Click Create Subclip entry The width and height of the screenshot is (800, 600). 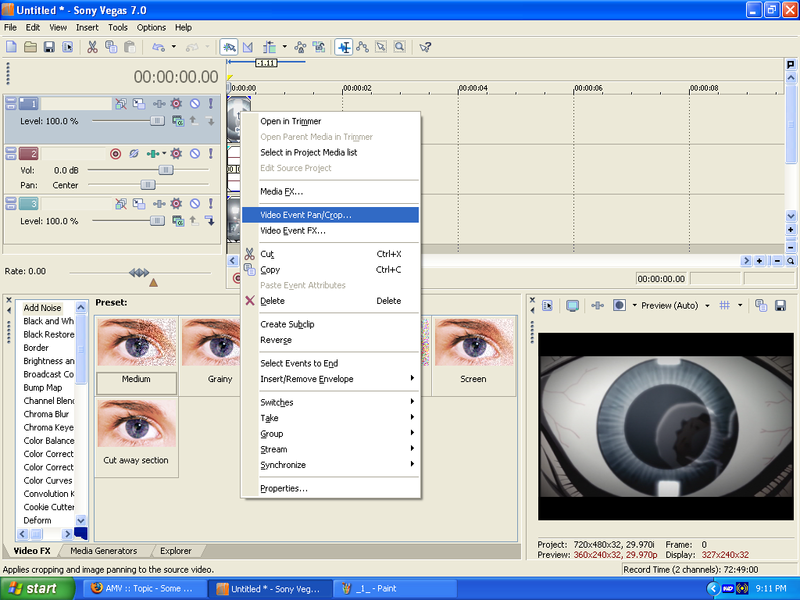[x=330, y=324]
